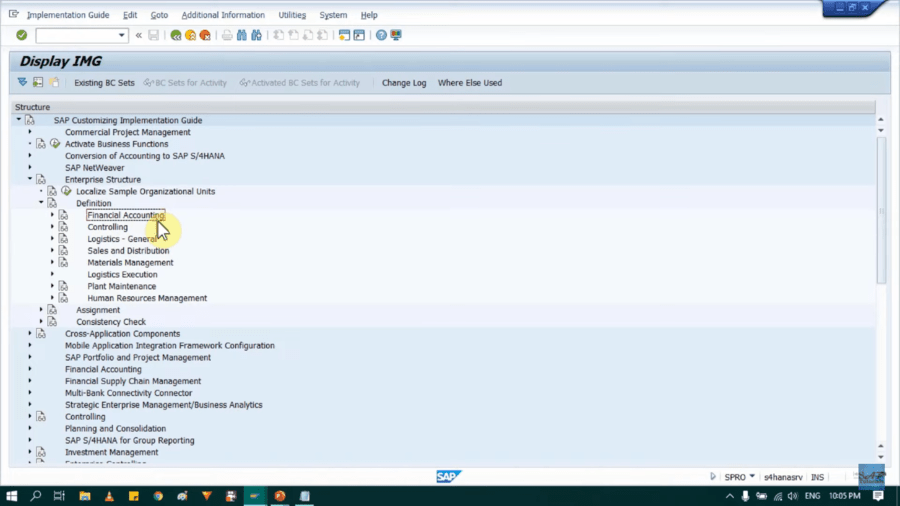The width and height of the screenshot is (900, 506).
Task: Click the activity icon beside Localize Sample Organizational Units
Action: coord(67,192)
